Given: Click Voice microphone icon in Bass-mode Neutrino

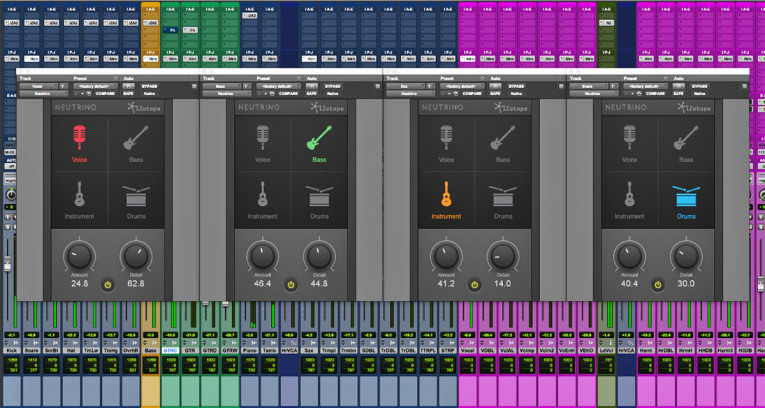Looking at the screenshot, I should [x=263, y=138].
